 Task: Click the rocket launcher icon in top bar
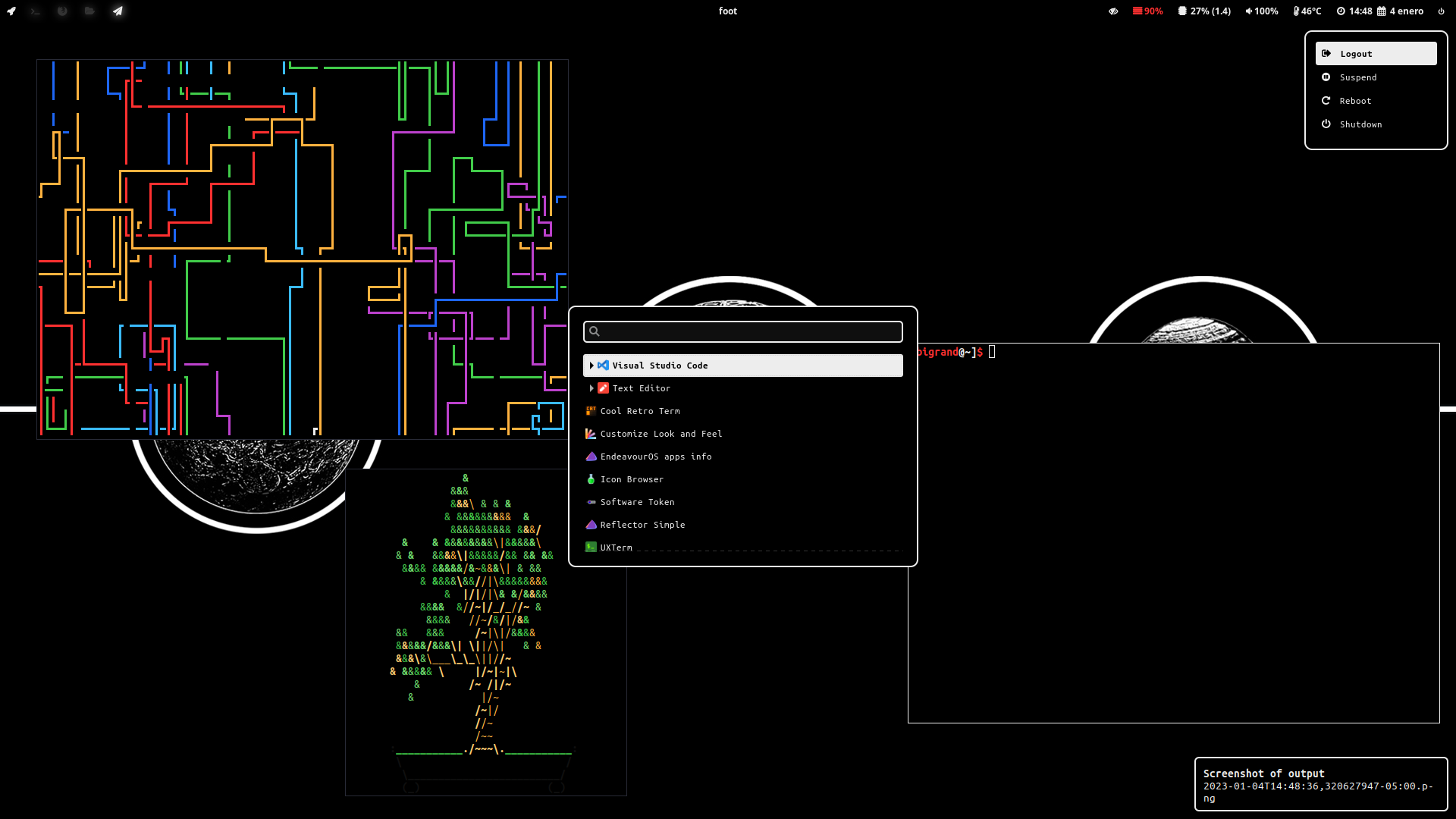tap(11, 11)
